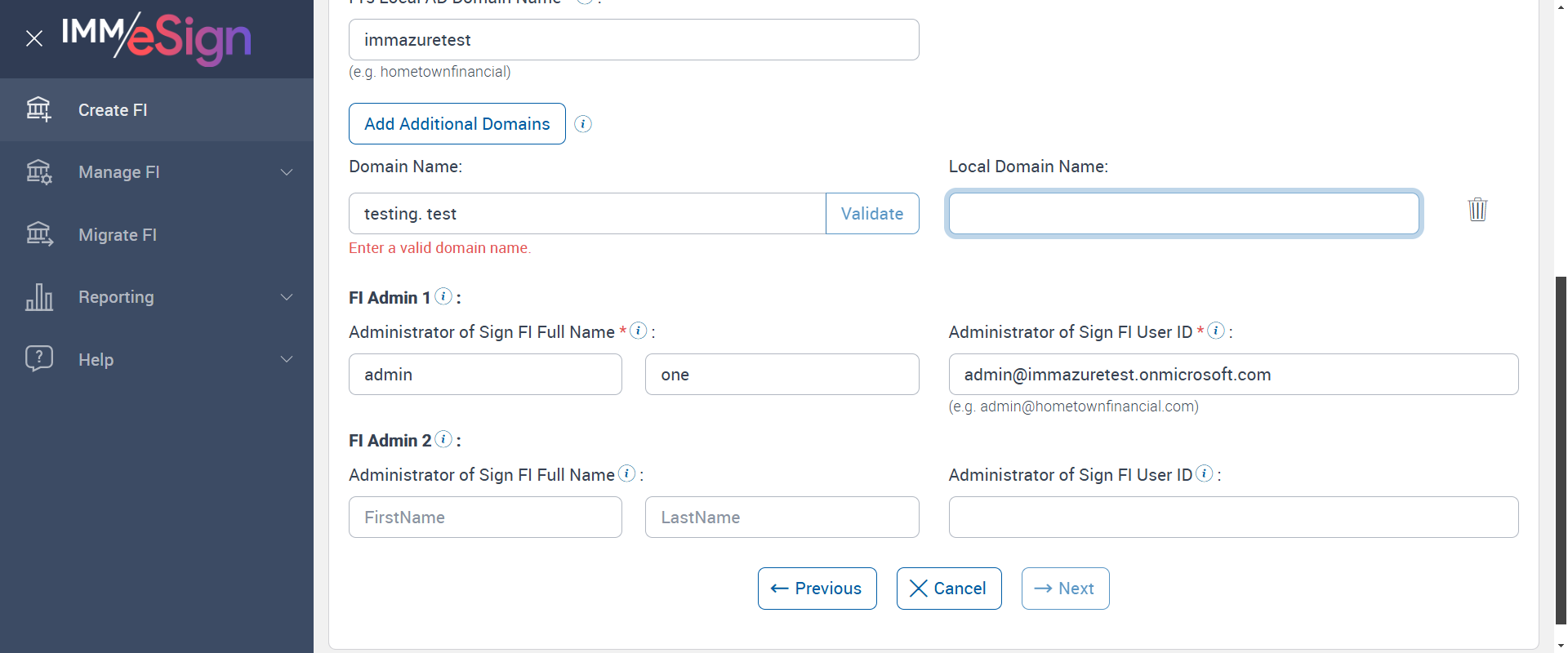Click the FI Admin 2 info icon
The image size is (1568, 653).
[x=443, y=439]
